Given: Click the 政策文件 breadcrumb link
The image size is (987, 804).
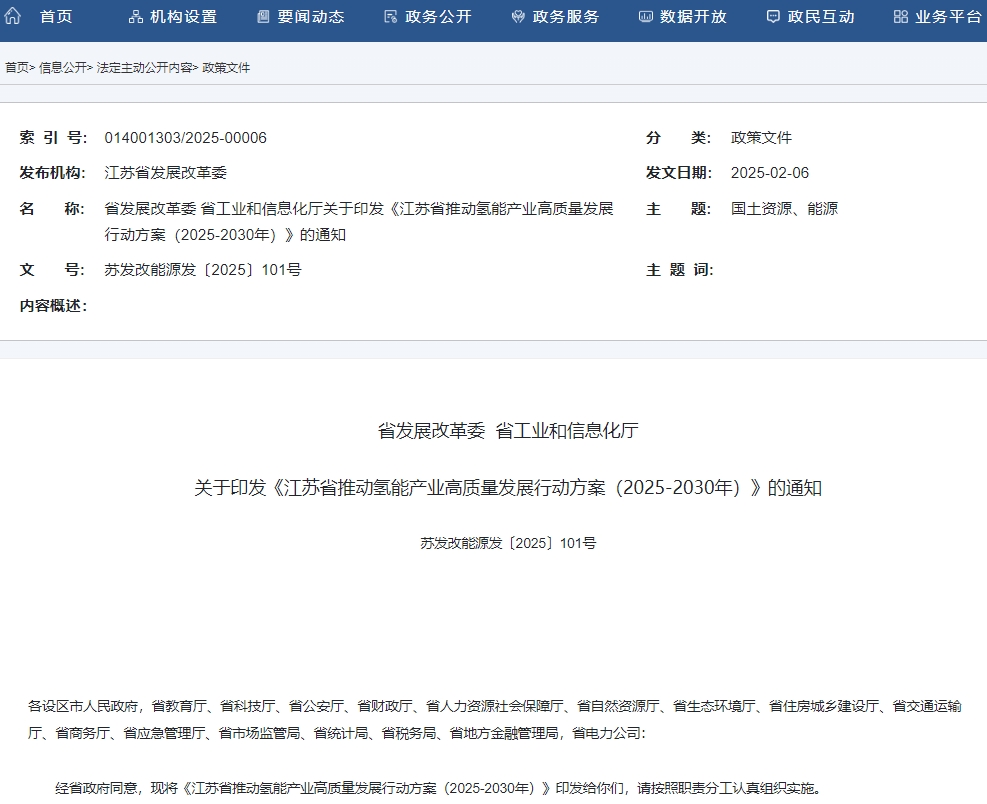Looking at the screenshot, I should pos(226,67).
